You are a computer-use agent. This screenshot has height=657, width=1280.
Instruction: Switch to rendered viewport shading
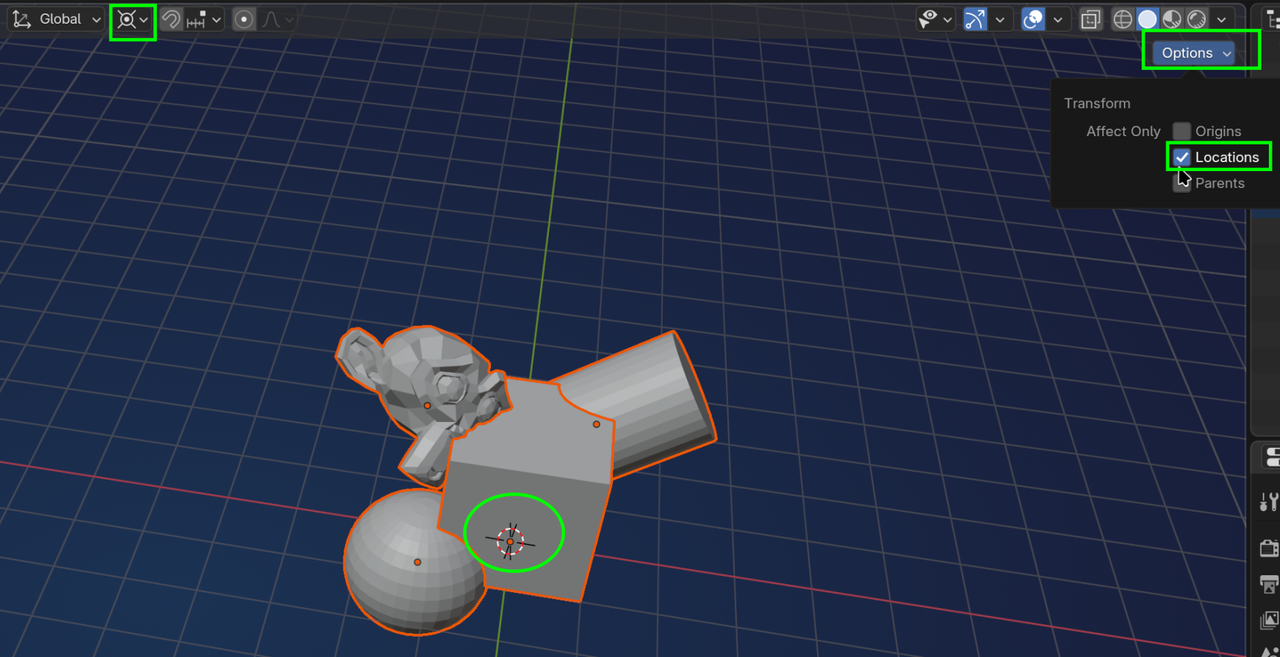[x=1197, y=19]
